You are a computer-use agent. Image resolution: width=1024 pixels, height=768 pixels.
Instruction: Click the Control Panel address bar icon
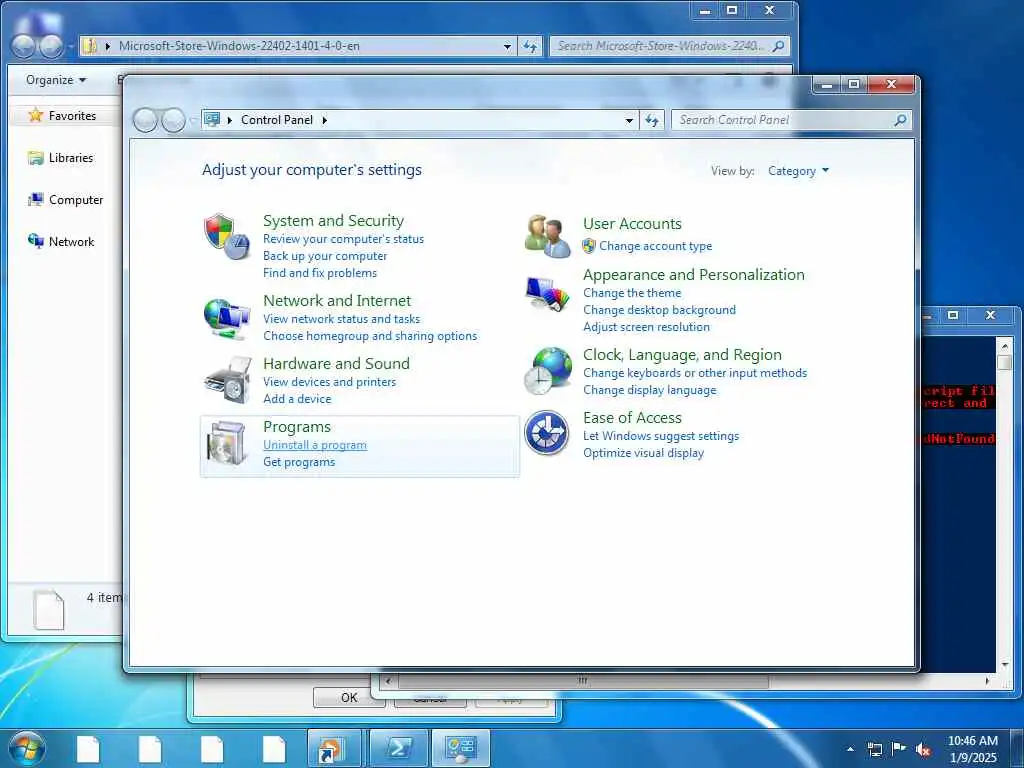[x=212, y=120]
